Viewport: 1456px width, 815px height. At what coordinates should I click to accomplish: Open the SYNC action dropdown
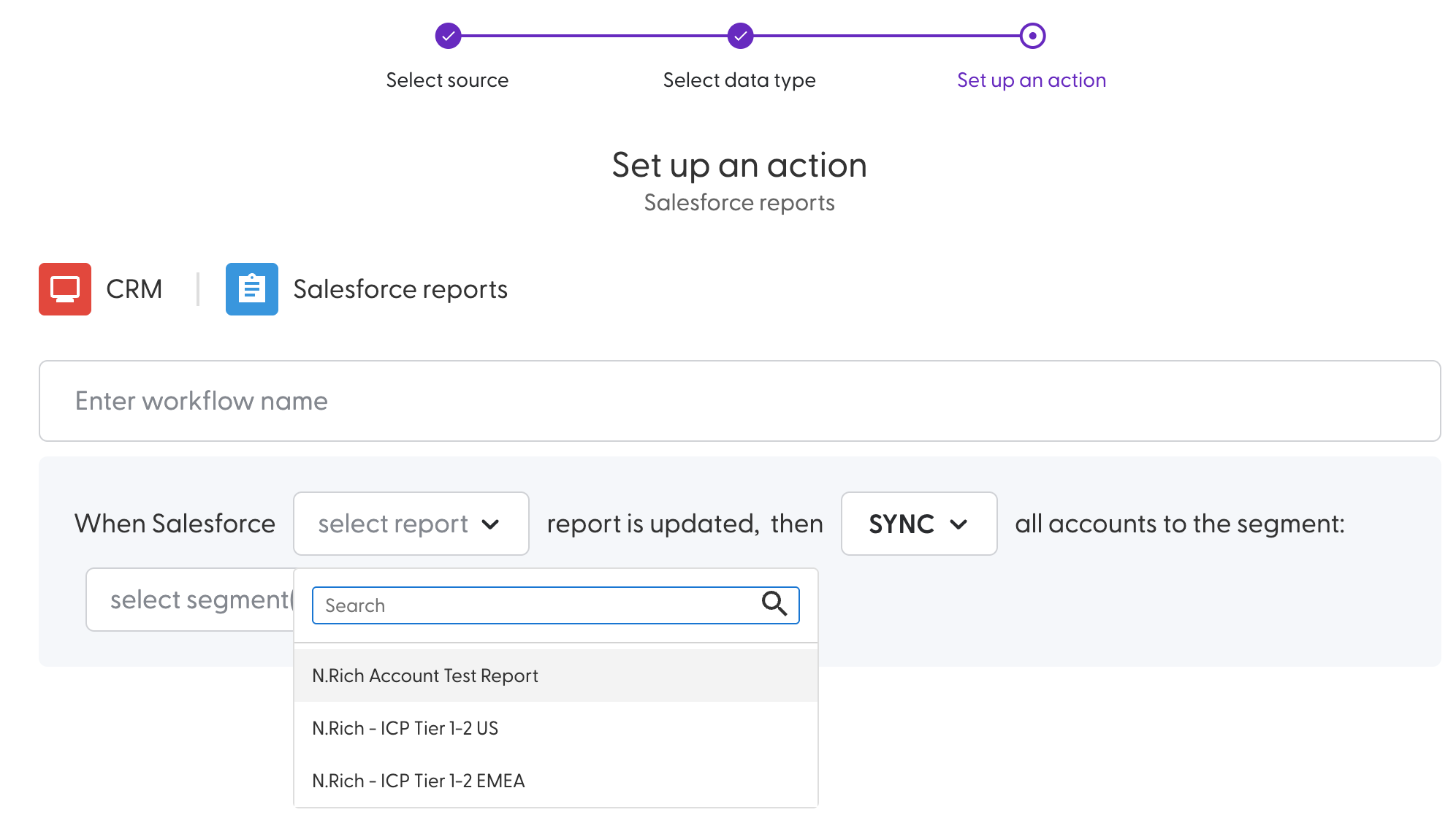(x=919, y=524)
